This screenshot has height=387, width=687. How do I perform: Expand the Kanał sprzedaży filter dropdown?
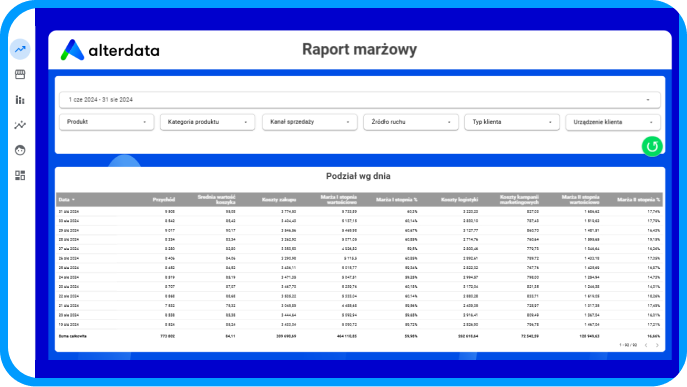(x=309, y=122)
